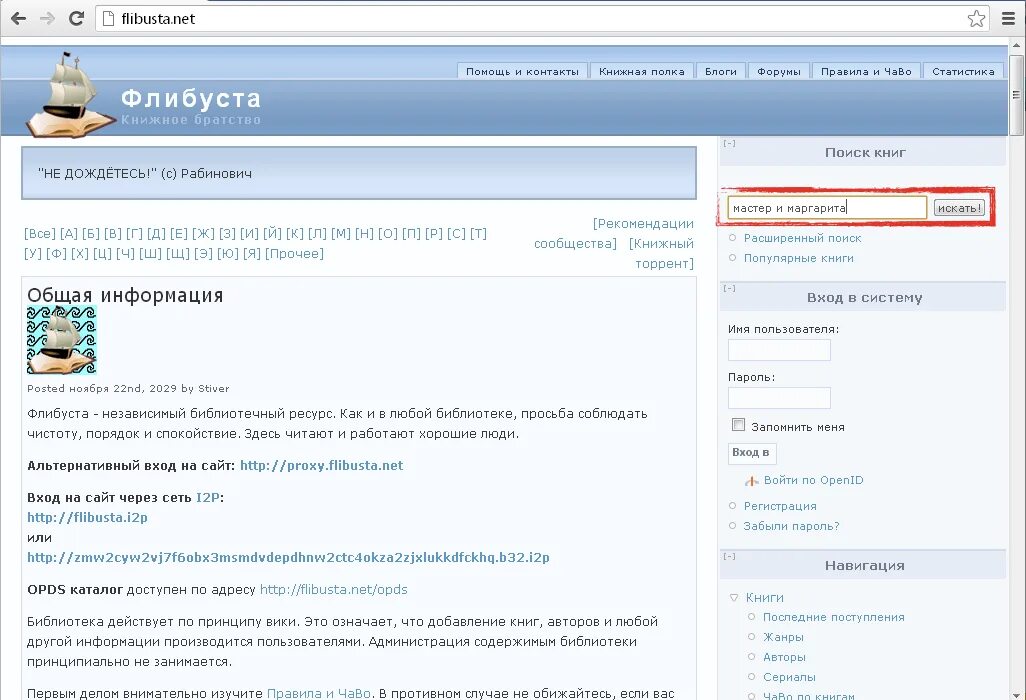1026x700 pixels.
Task: Open the browser menu (hamburger icon)
Action: coord(1009,17)
